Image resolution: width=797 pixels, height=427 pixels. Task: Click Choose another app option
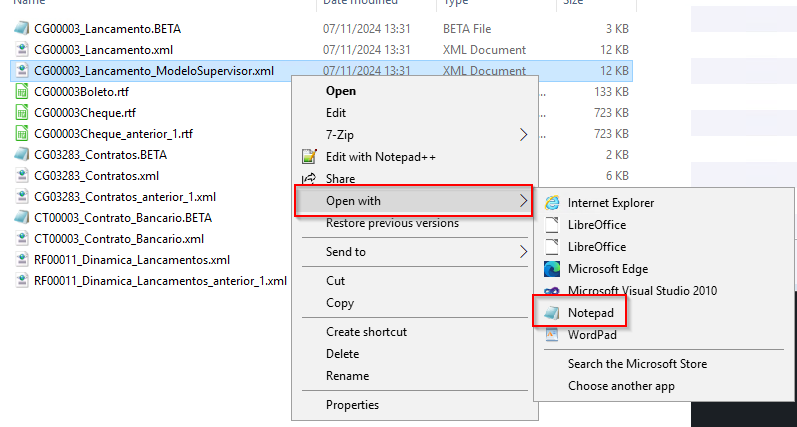pyautogui.click(x=621, y=386)
